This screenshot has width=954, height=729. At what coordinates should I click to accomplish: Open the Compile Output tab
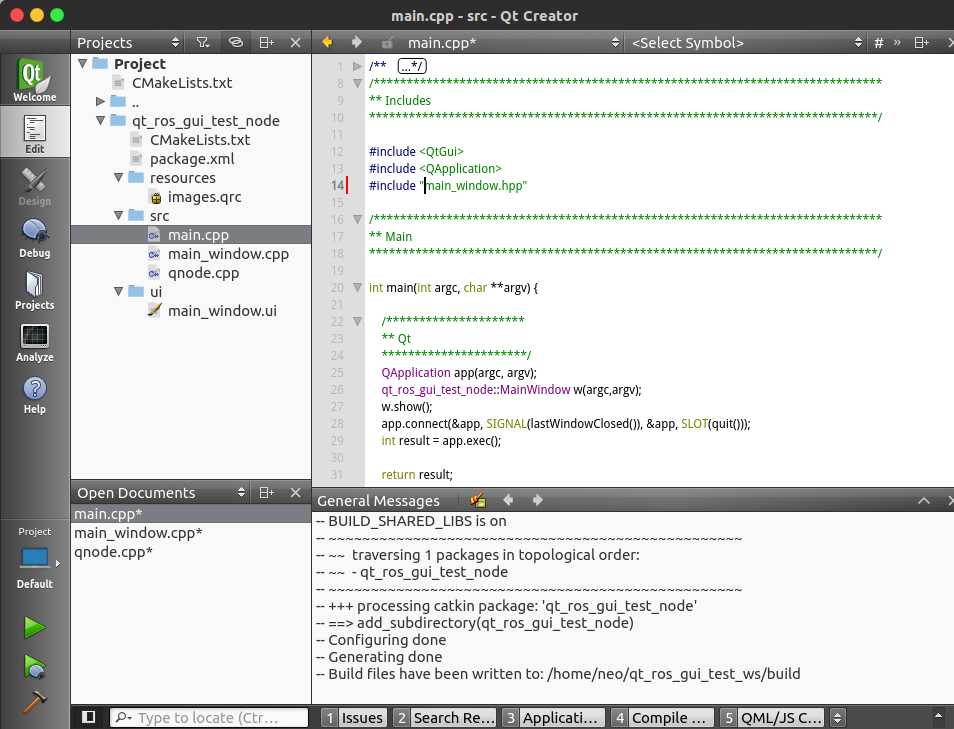(x=662, y=717)
